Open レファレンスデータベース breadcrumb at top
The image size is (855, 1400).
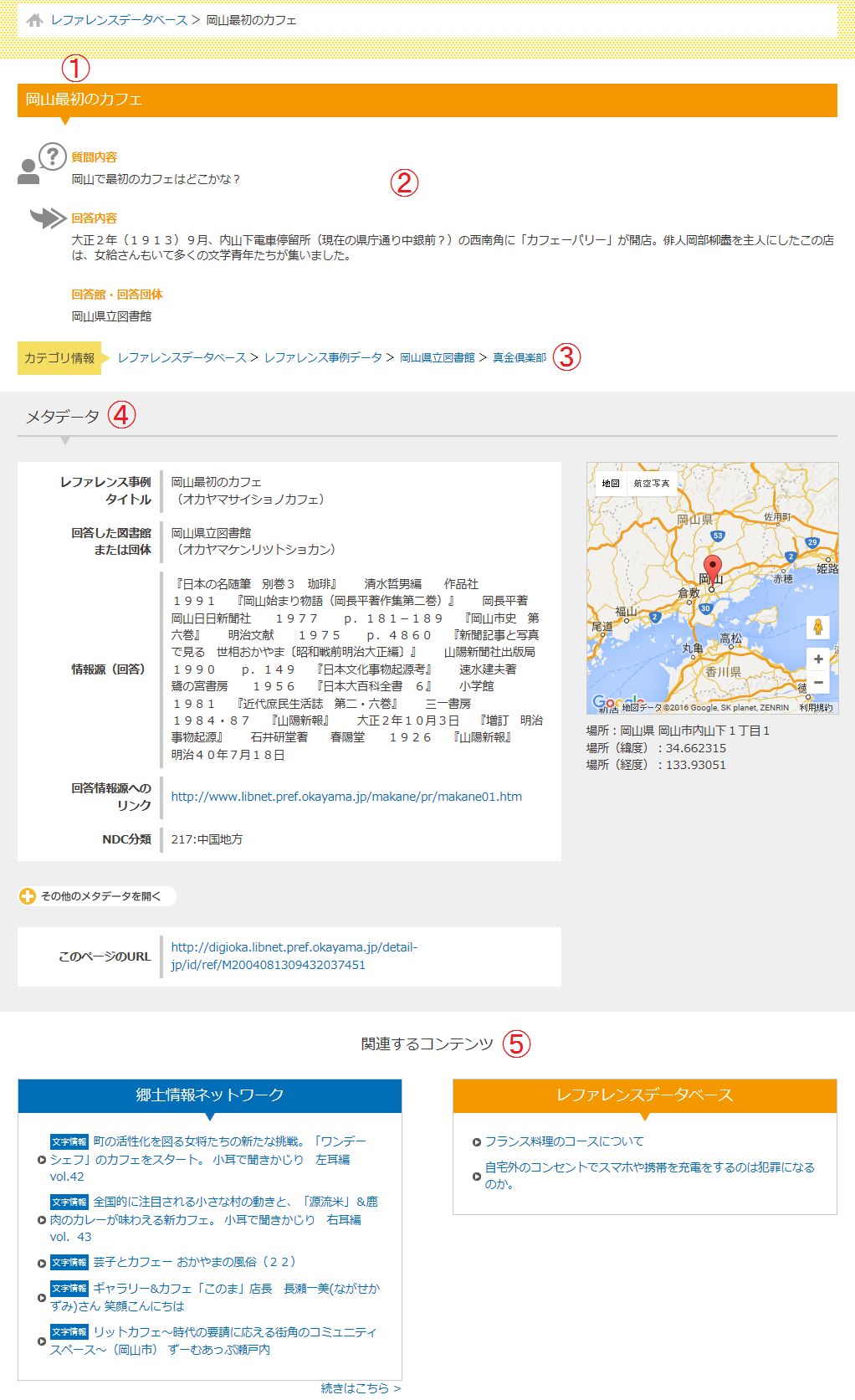click(x=119, y=20)
